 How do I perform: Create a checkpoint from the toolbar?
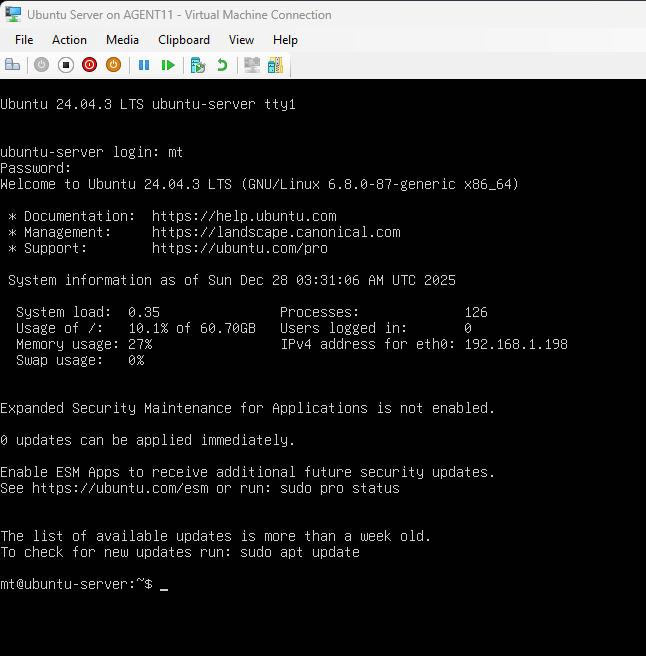click(x=198, y=65)
